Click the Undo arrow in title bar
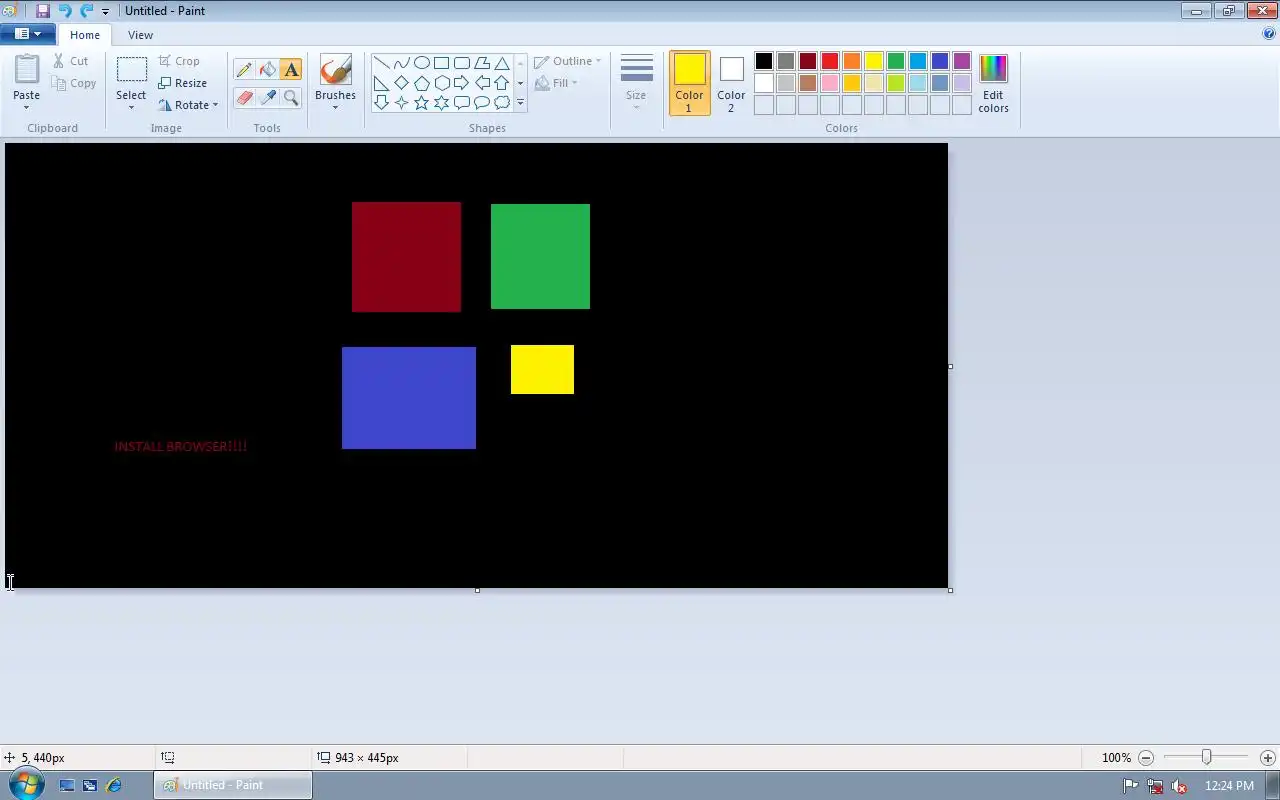This screenshot has height=800, width=1280. [x=65, y=11]
